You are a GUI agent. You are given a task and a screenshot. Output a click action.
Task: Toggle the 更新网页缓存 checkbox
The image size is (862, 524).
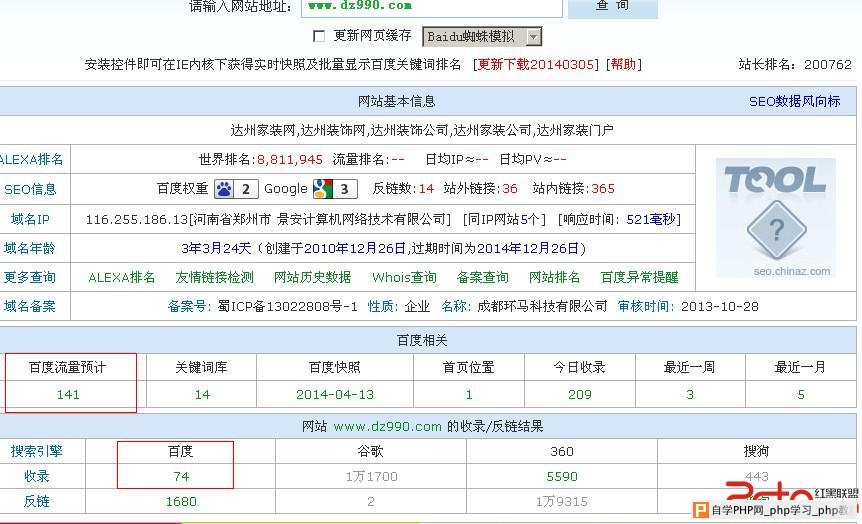[318, 36]
